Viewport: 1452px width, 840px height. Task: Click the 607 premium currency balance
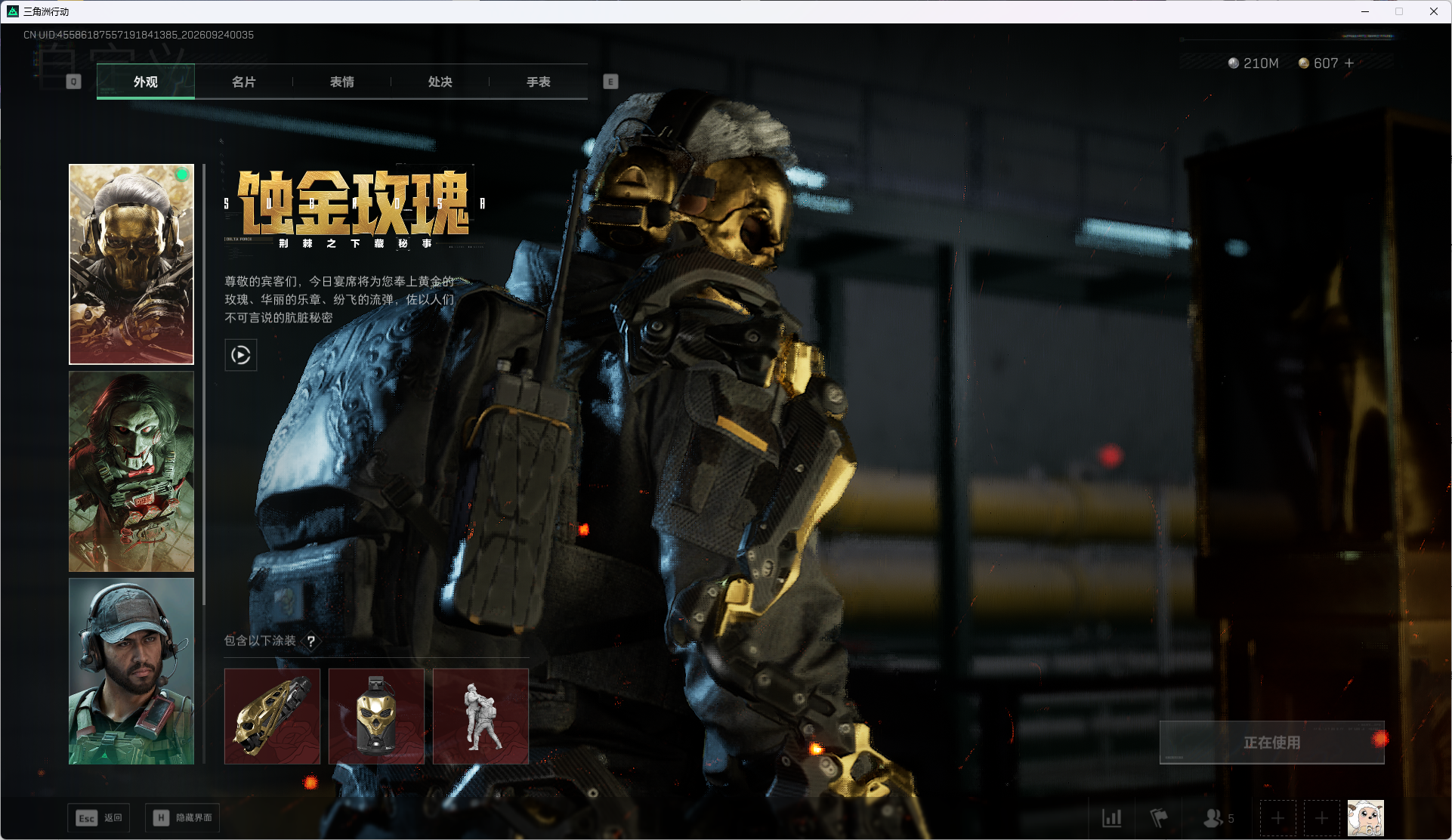click(x=1318, y=63)
